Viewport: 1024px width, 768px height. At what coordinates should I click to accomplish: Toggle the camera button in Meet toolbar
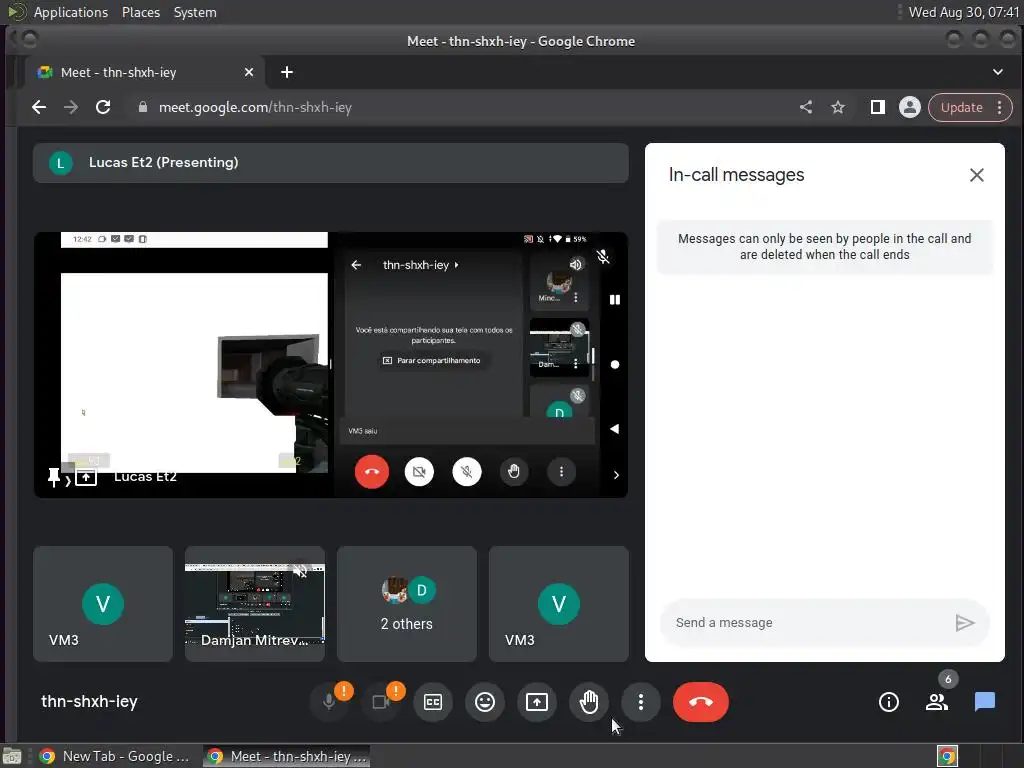tap(381, 702)
